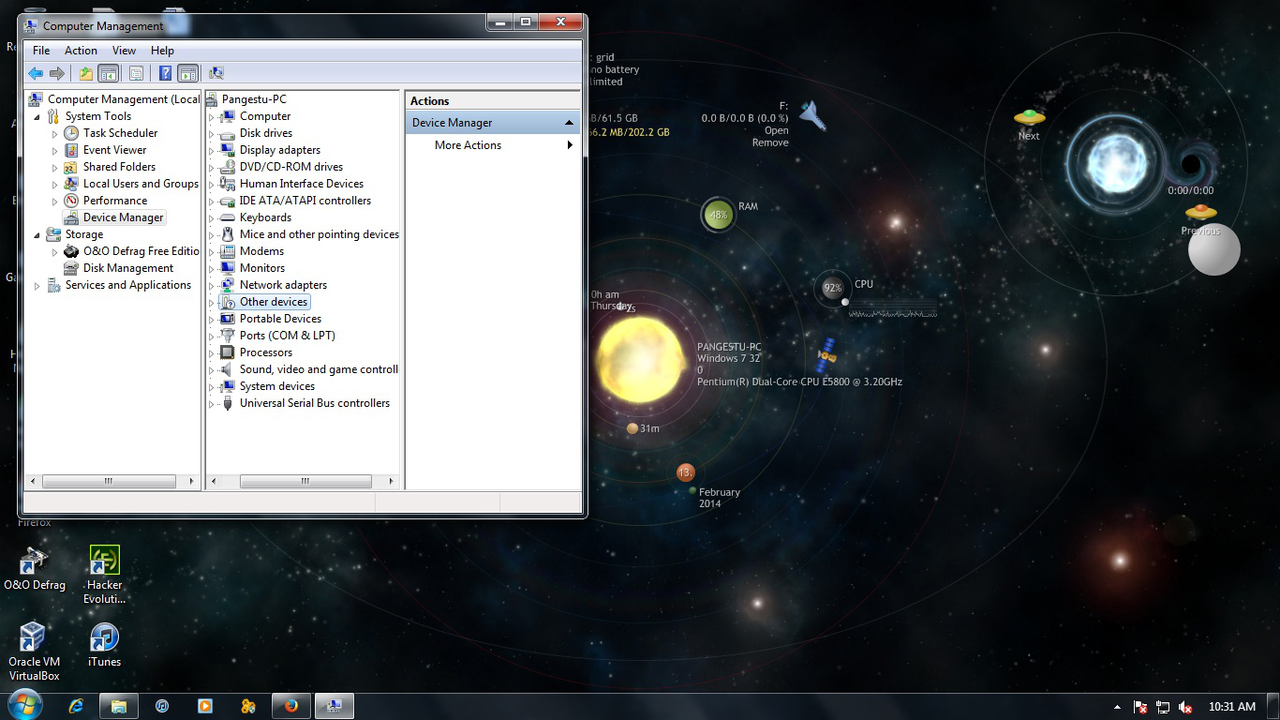1280x720 pixels.
Task: Click the Disk drives category icon
Action: click(227, 133)
